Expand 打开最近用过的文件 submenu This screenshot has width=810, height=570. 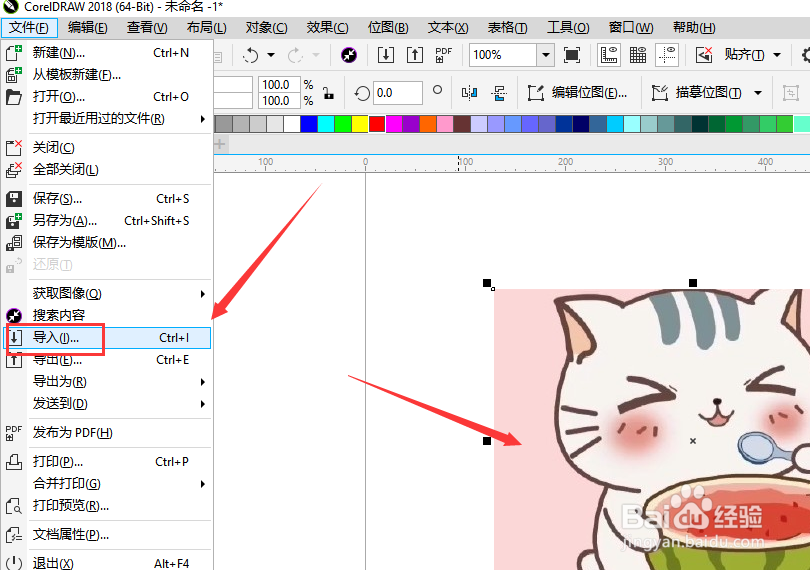point(202,119)
